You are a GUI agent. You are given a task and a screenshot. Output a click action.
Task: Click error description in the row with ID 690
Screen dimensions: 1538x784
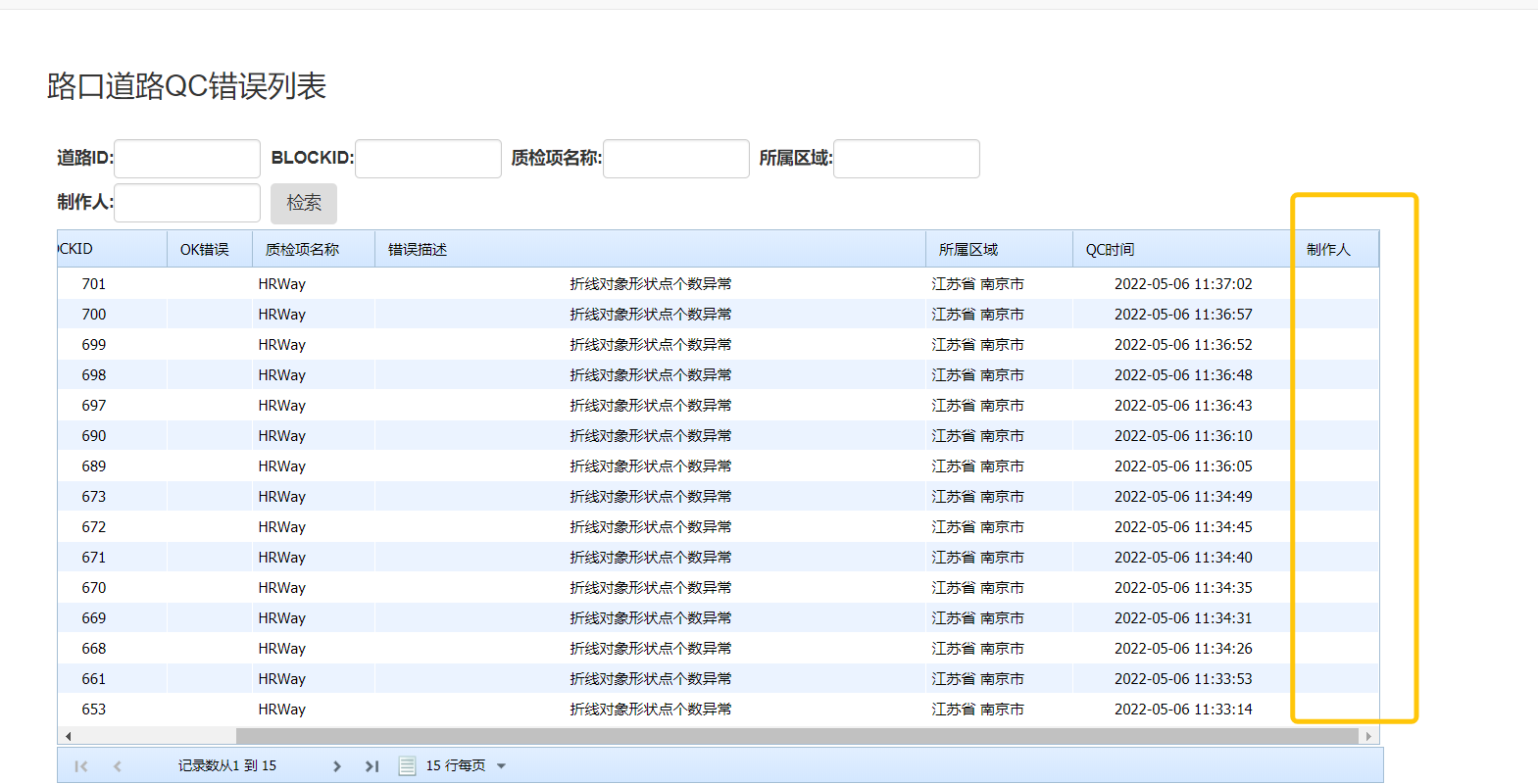tap(651, 436)
